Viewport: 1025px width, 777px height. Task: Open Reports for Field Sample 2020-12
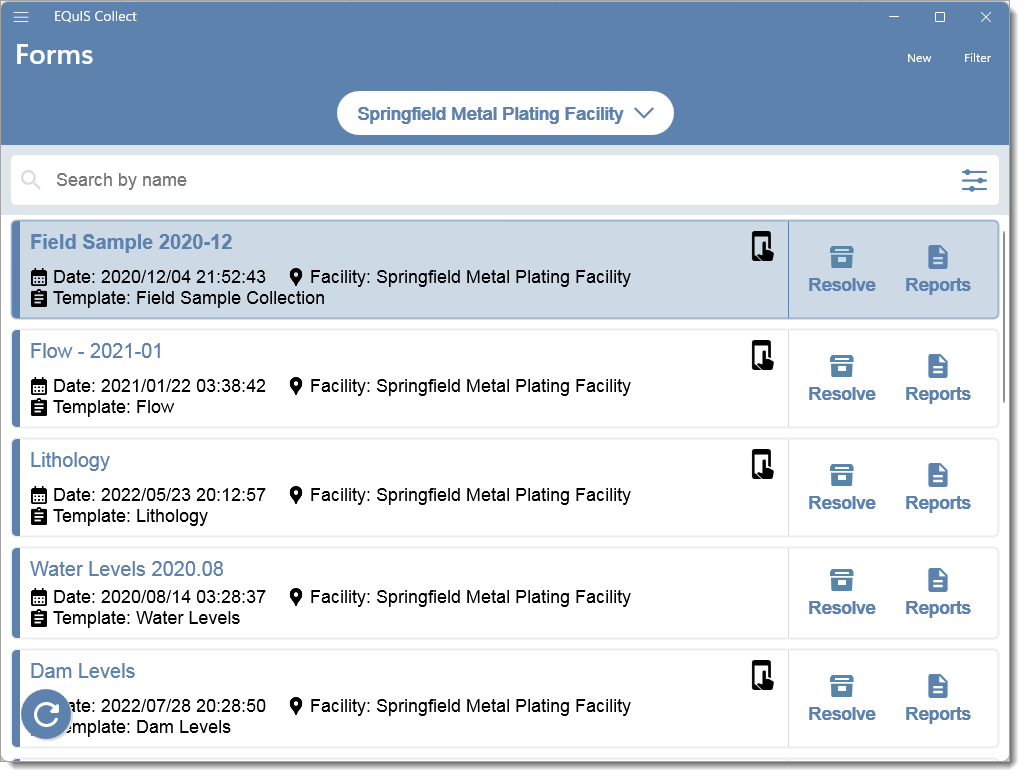click(937, 270)
